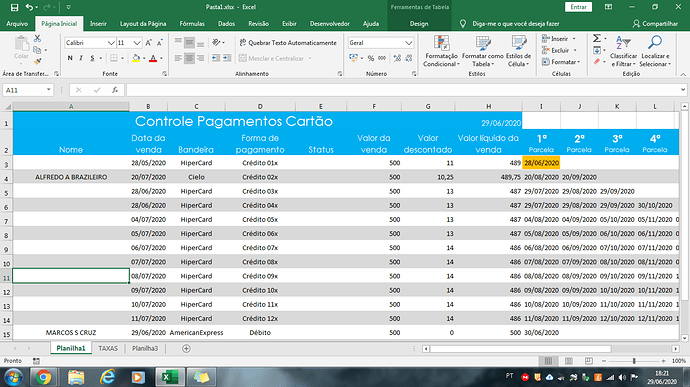This screenshot has height=387, width=690.
Task: Increase the indent
Action: [x=227, y=58]
